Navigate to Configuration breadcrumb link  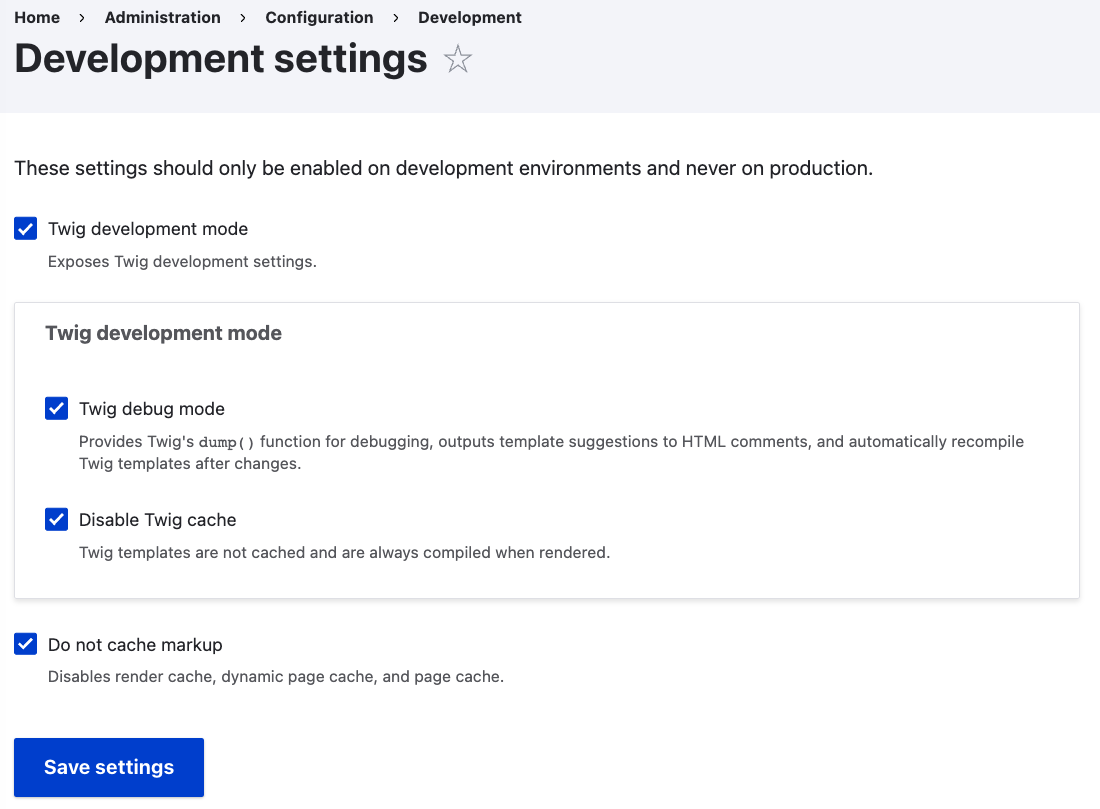(319, 18)
